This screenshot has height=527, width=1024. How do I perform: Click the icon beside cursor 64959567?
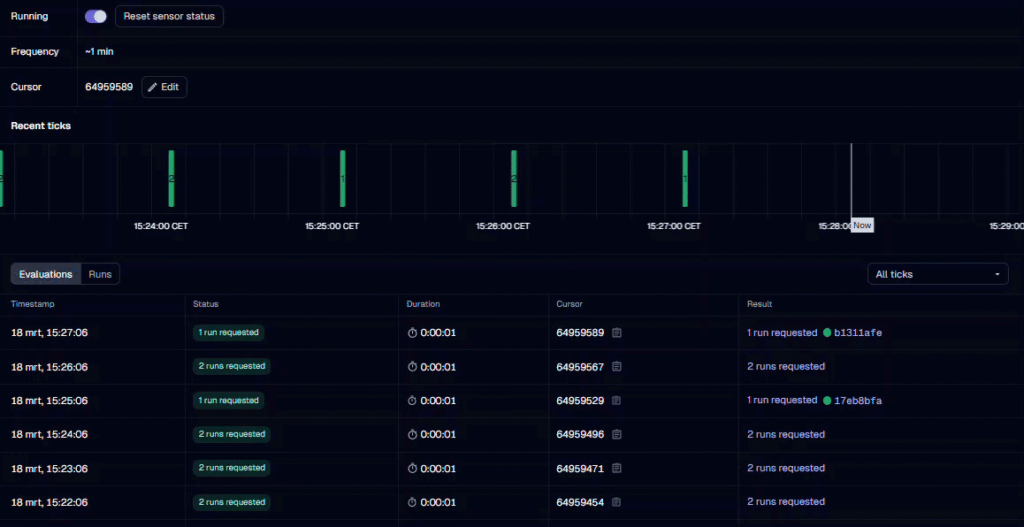point(617,367)
